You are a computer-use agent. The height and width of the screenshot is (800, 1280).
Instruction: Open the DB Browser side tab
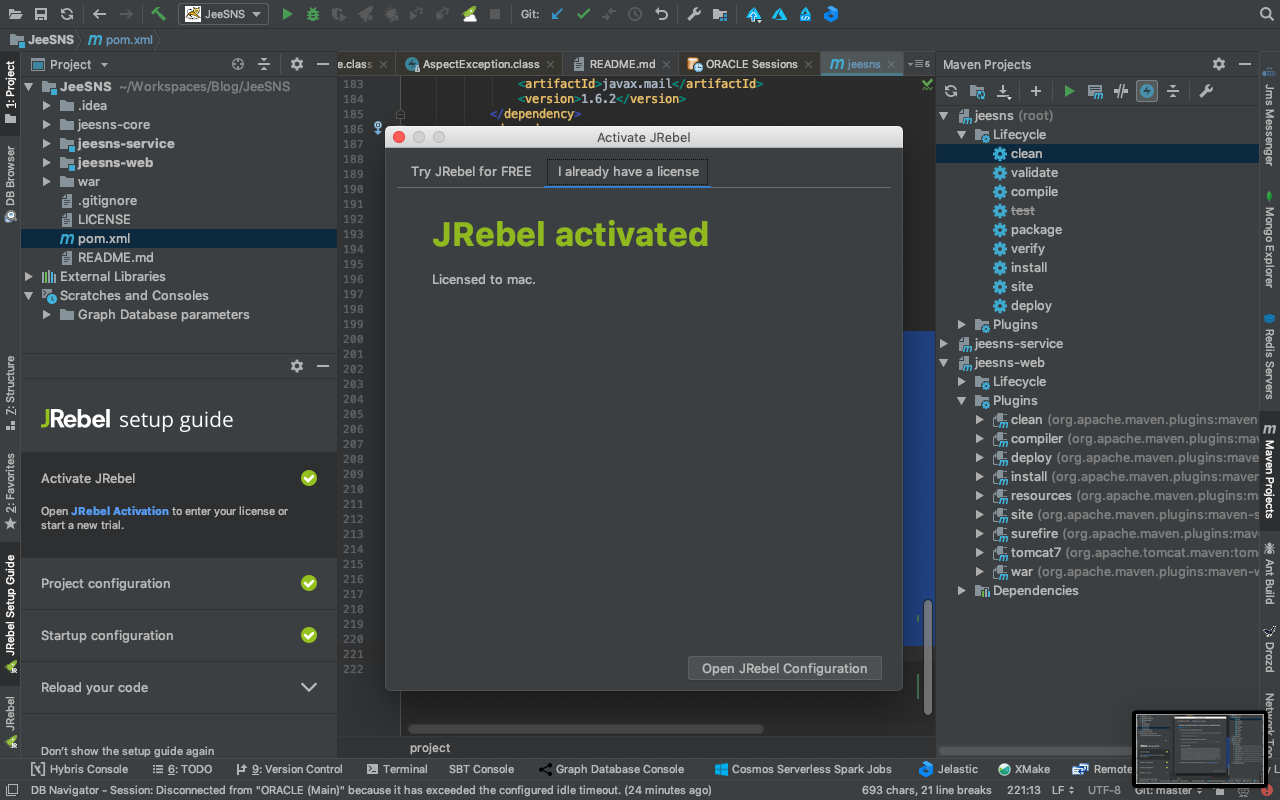(10, 184)
